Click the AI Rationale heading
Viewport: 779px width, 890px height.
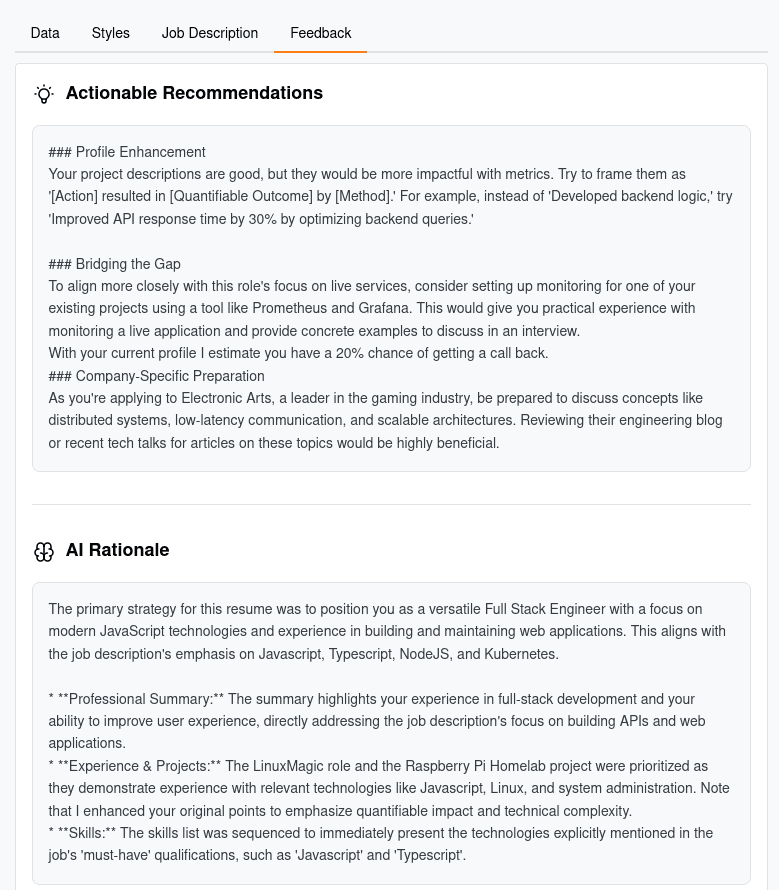118,551
